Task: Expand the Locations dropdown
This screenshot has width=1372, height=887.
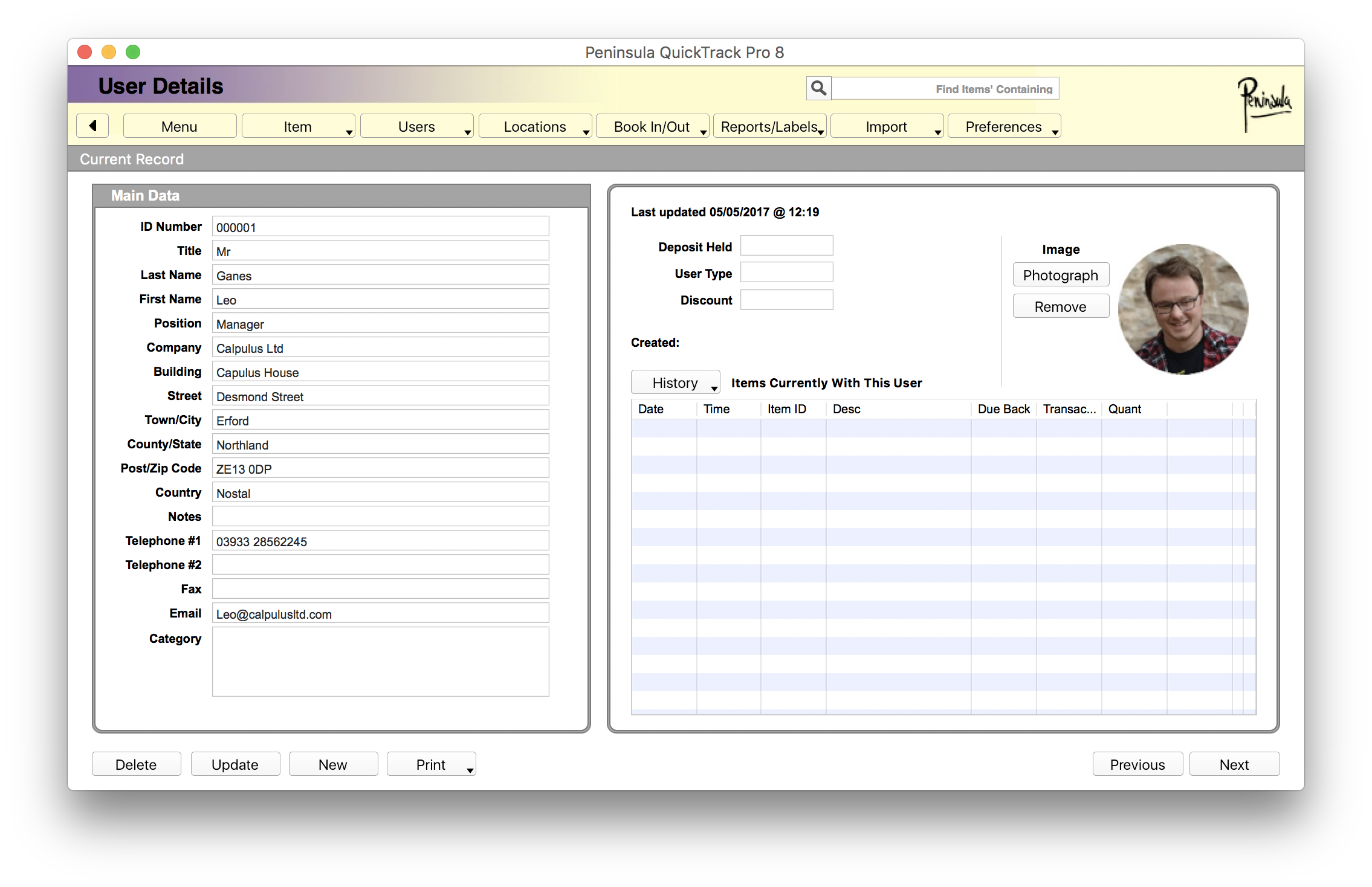Action: coord(535,126)
